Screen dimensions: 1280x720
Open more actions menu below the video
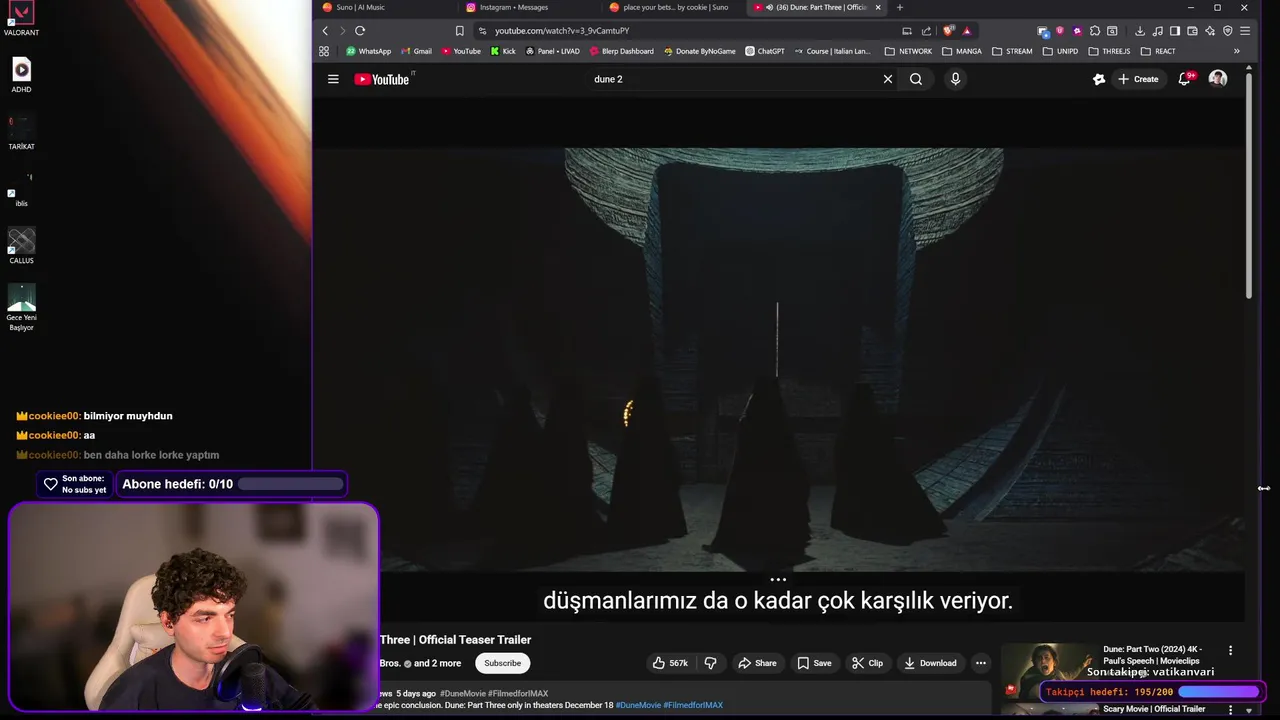point(980,663)
